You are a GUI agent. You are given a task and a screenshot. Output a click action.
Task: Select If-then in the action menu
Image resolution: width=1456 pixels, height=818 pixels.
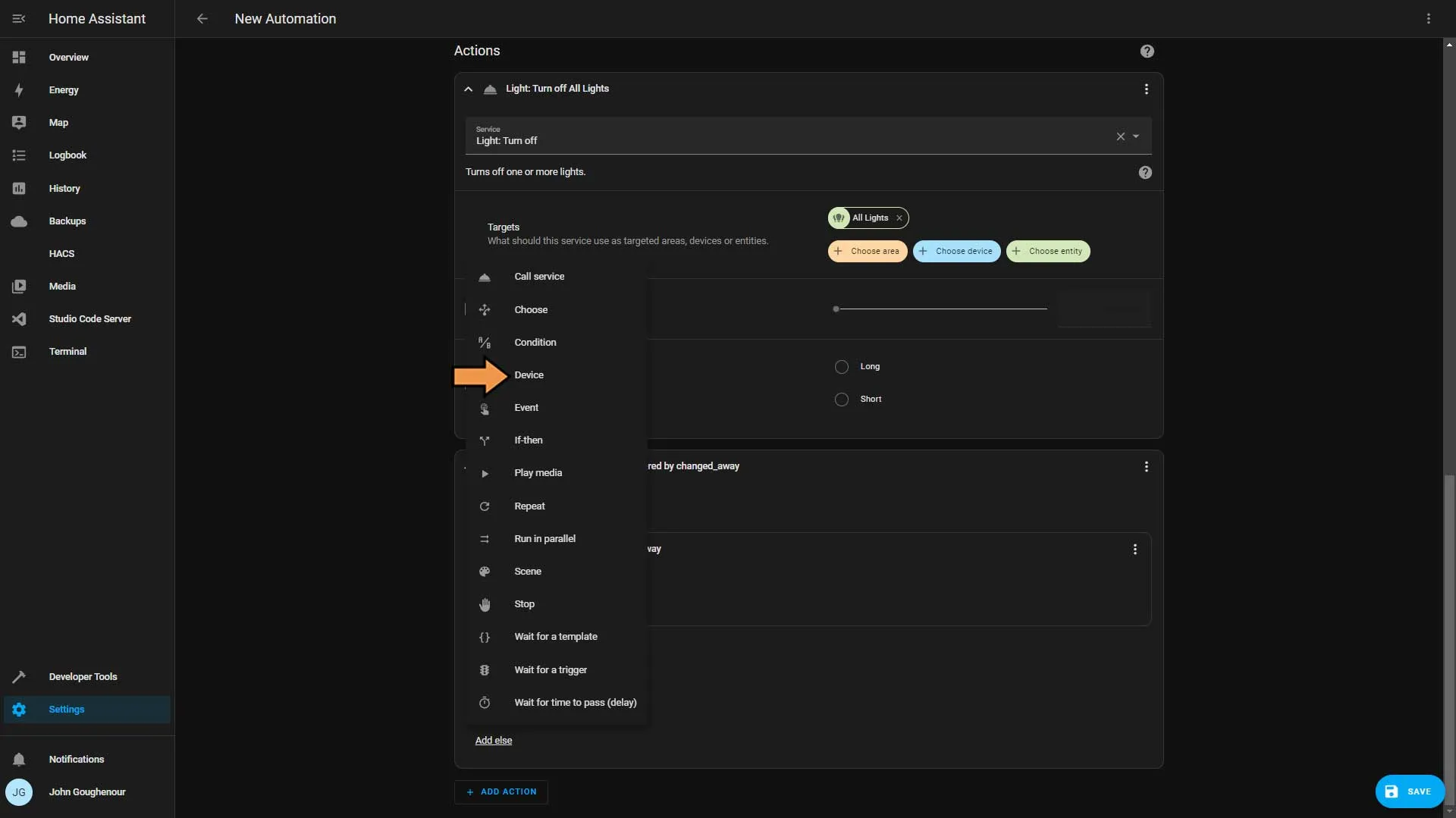click(x=557, y=440)
